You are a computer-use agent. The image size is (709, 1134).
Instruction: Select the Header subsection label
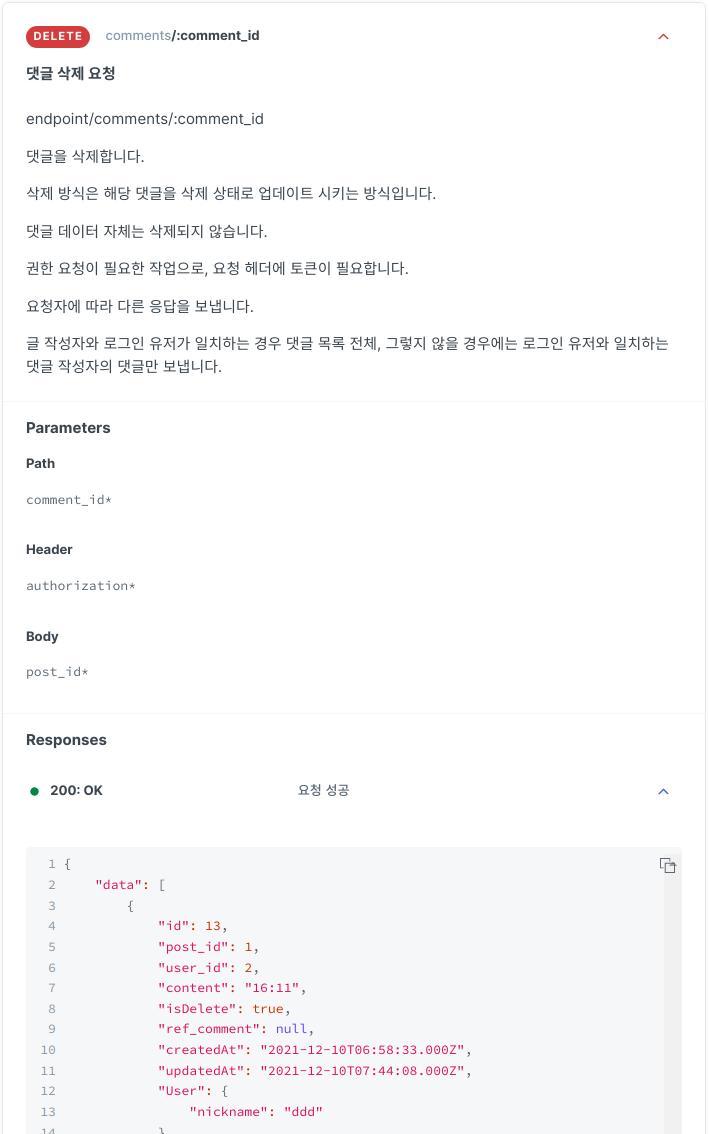click(49, 549)
